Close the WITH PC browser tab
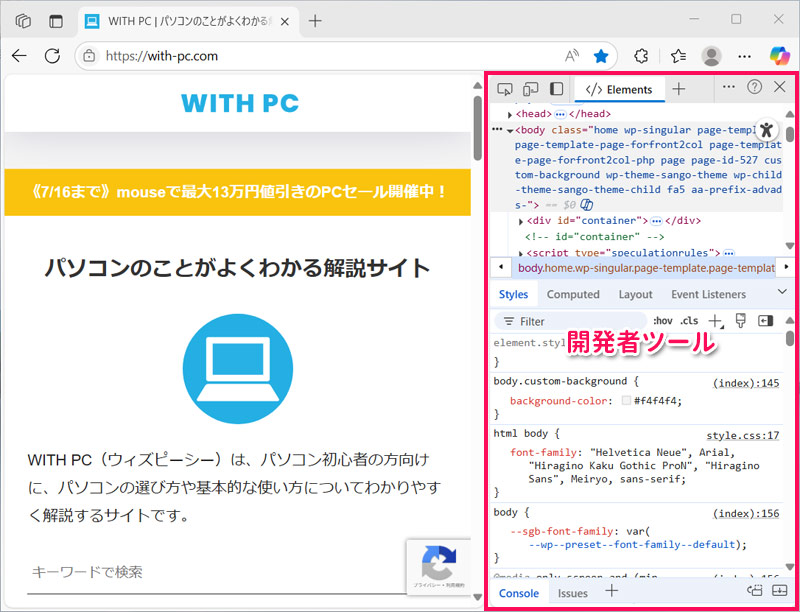Screen dimensions: 800x612 285,21
